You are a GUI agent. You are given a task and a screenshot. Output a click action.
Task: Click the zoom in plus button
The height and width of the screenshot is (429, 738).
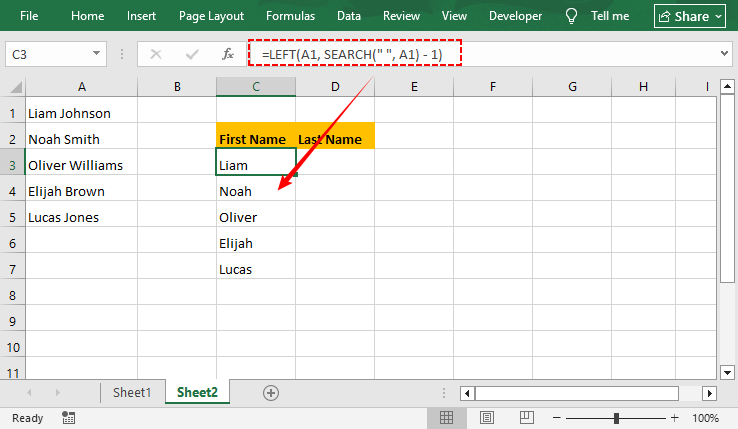(674, 418)
